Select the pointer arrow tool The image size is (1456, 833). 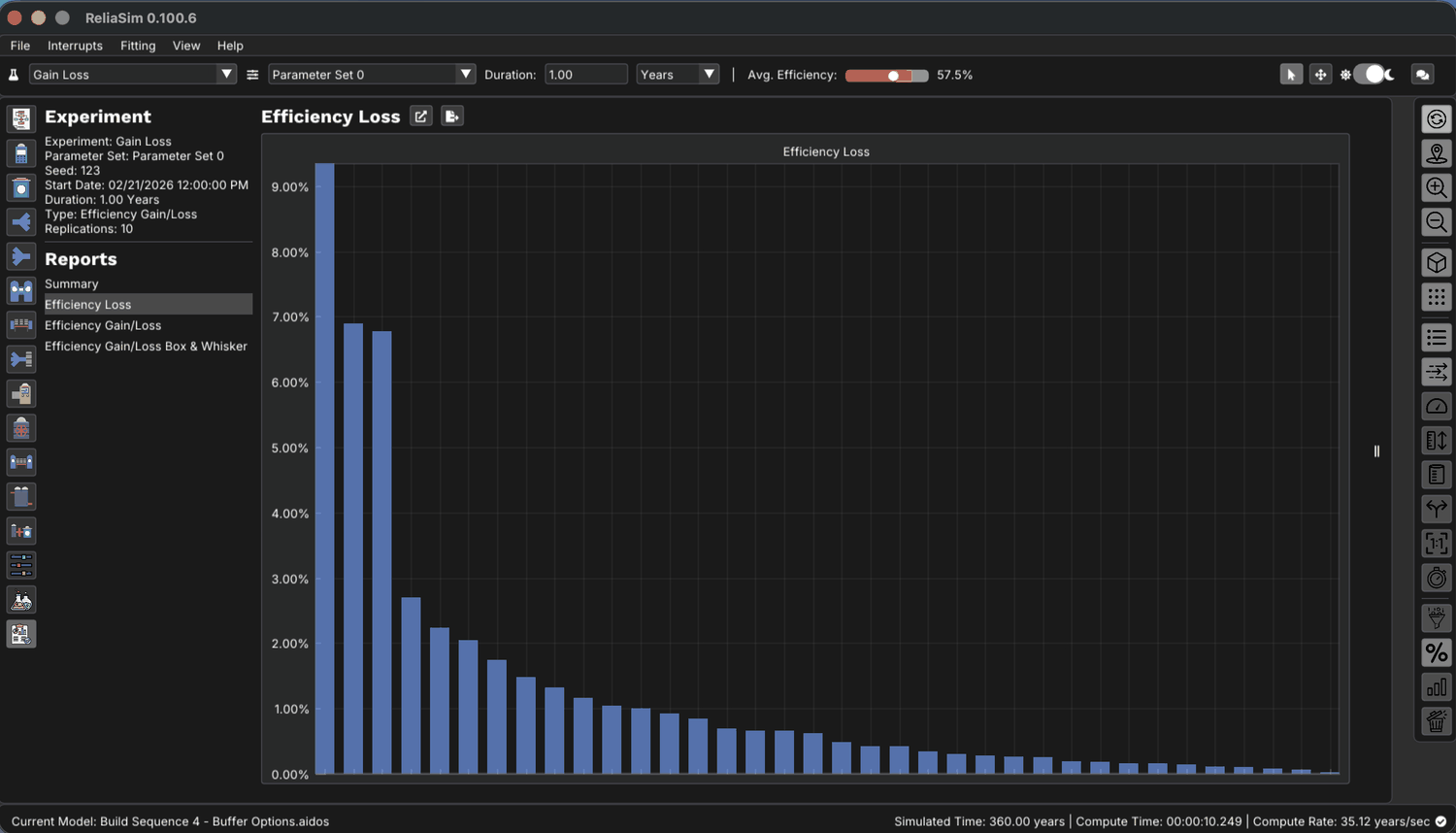click(1291, 75)
